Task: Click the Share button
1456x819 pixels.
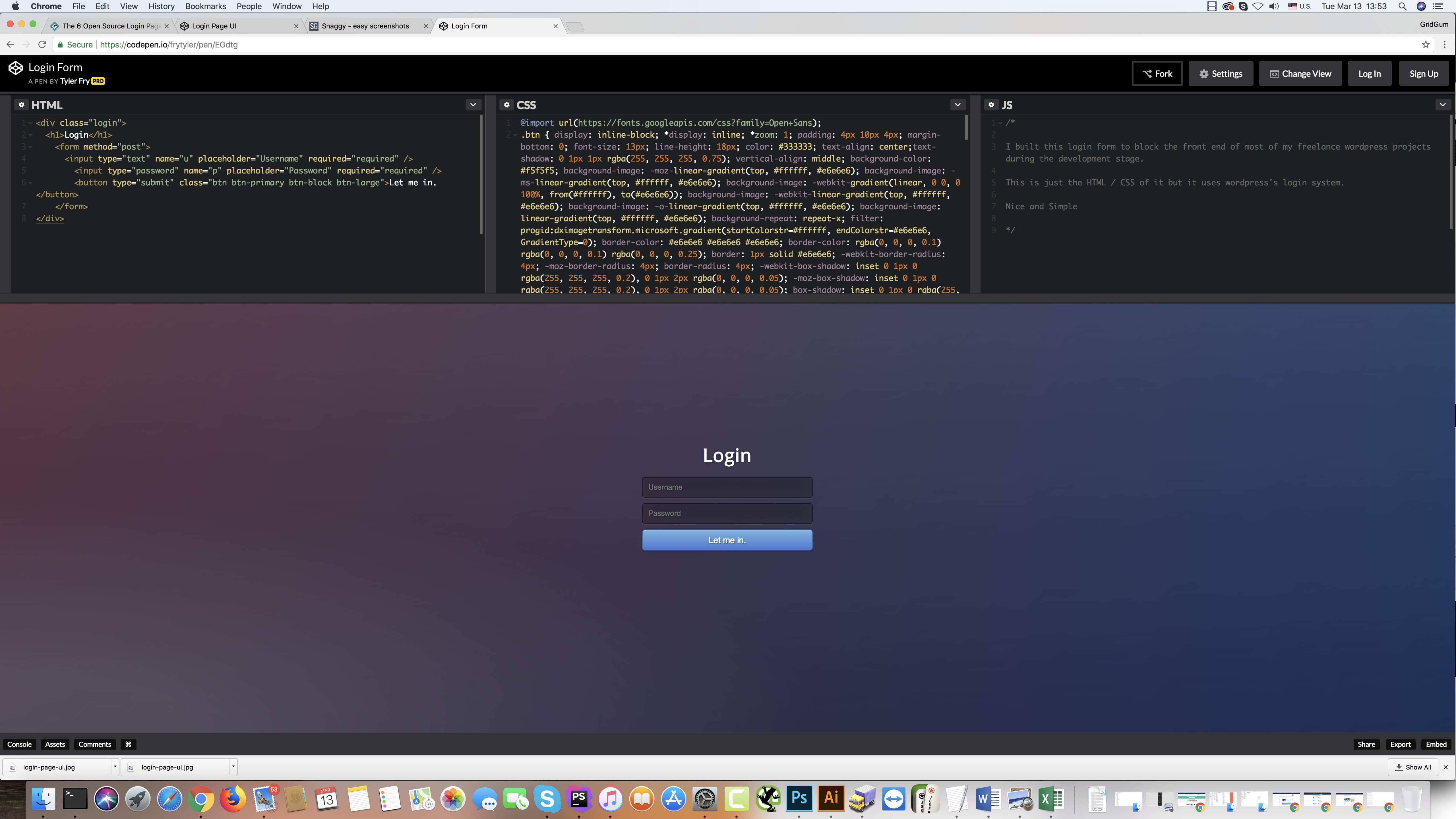Action: pyautogui.click(x=1366, y=744)
